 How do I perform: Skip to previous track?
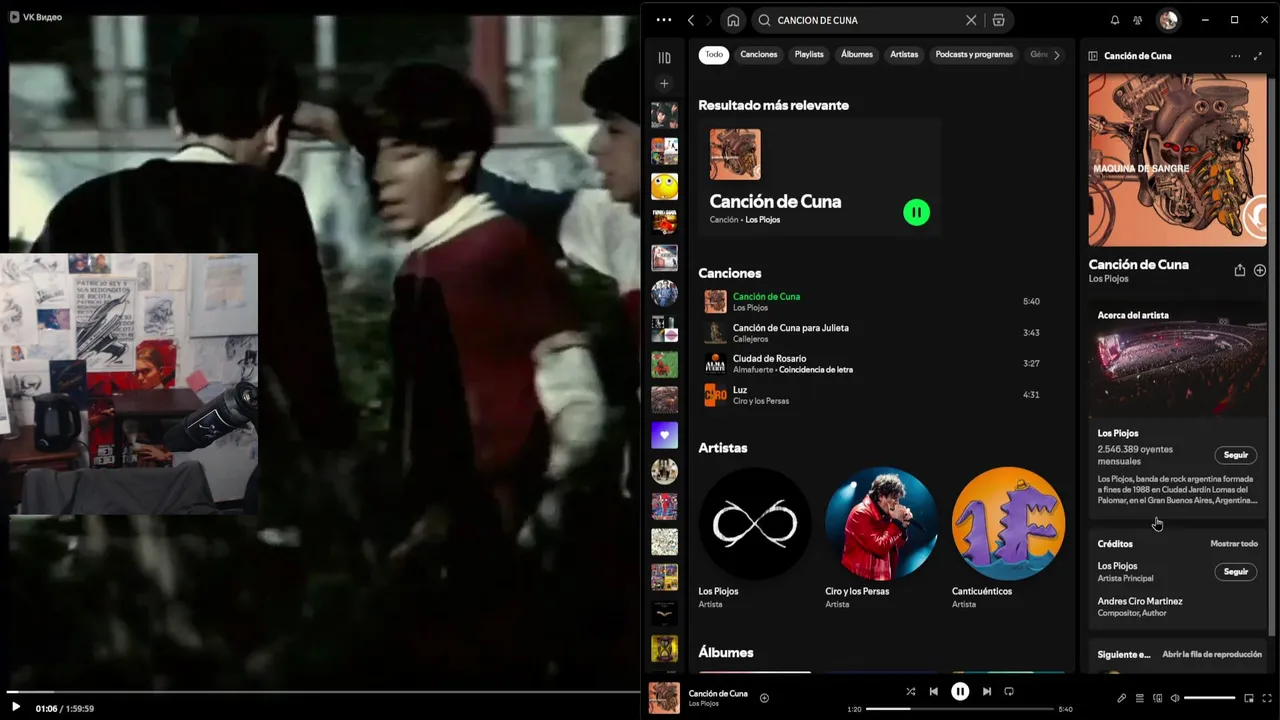pos(933,691)
